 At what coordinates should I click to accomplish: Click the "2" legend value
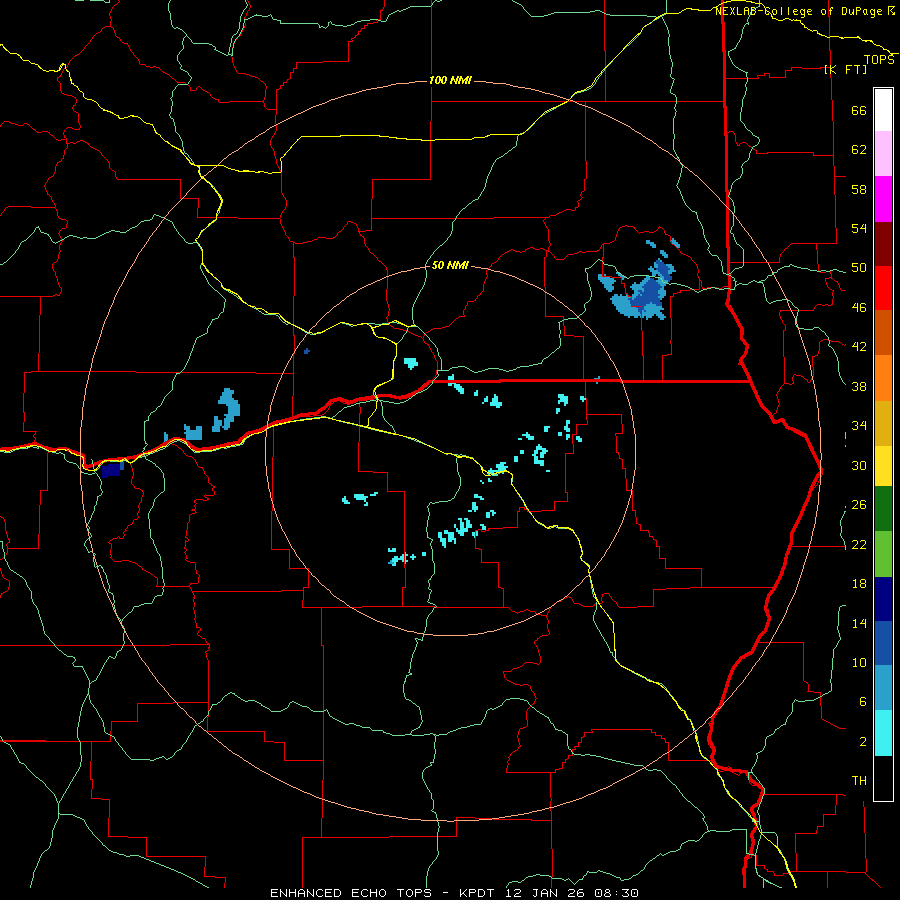863,742
